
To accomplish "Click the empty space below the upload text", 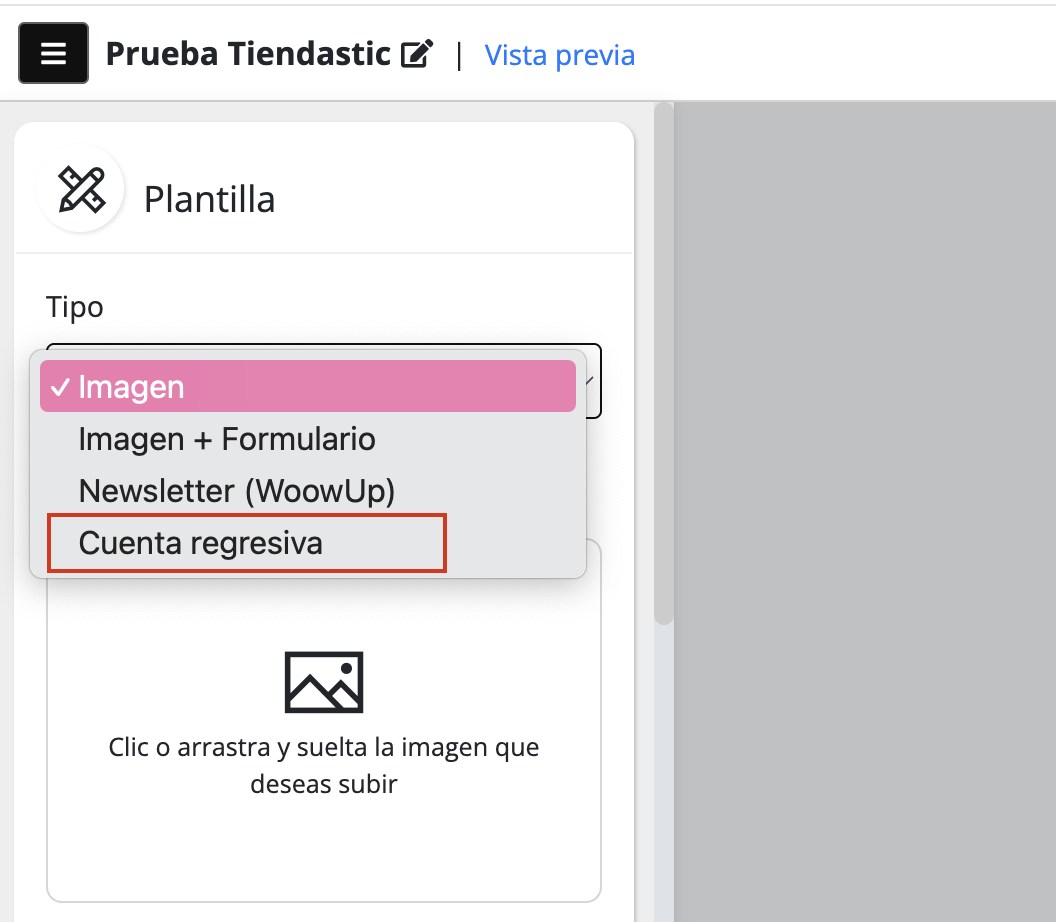I will click(x=324, y=850).
